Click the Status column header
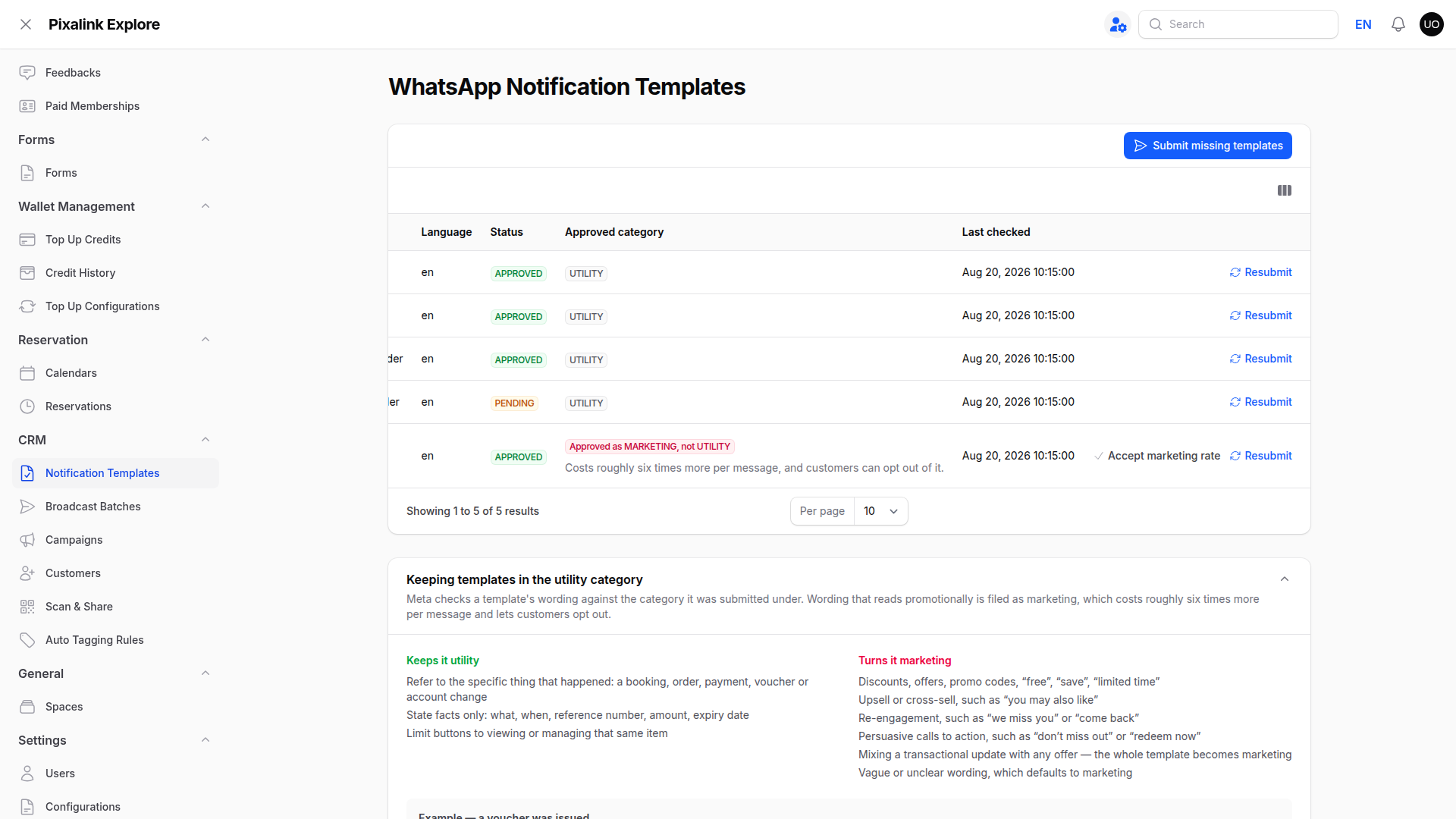Viewport: 1456px width, 819px height. point(506,232)
